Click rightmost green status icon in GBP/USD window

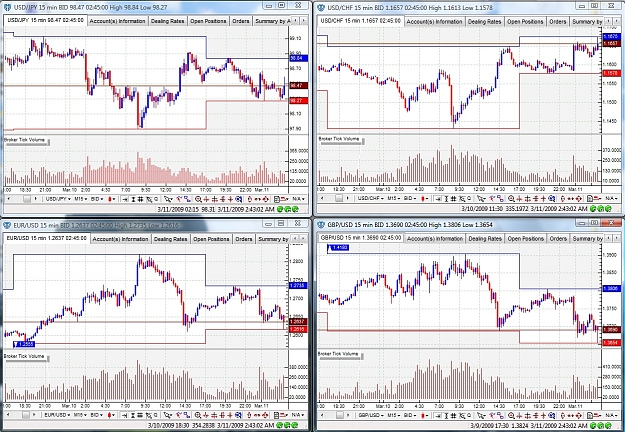(609, 426)
